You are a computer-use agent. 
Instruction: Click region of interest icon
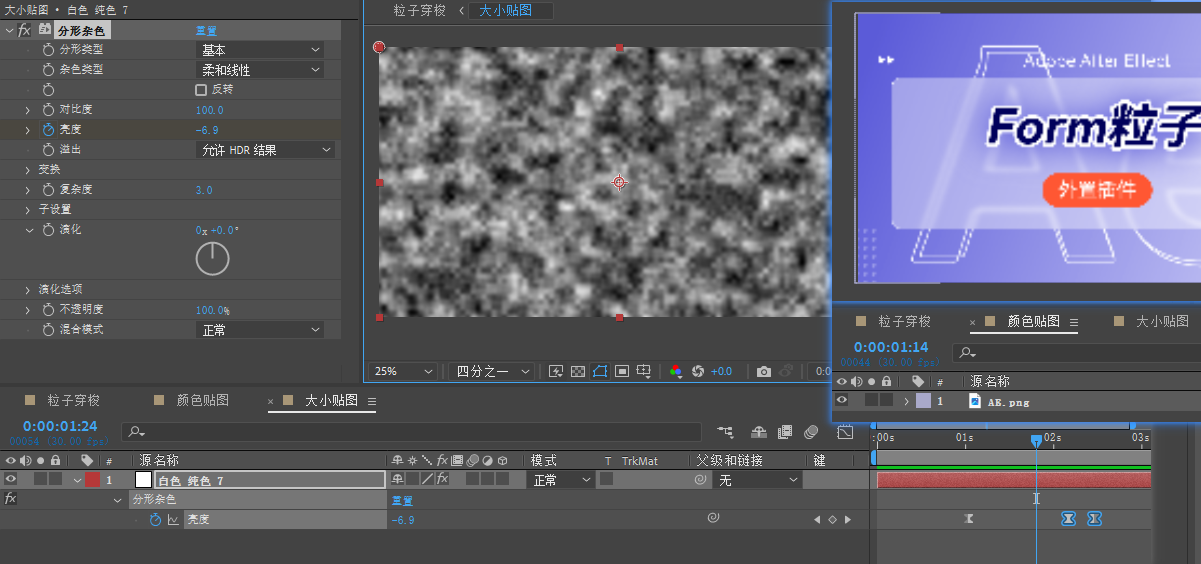pyautogui.click(x=622, y=371)
